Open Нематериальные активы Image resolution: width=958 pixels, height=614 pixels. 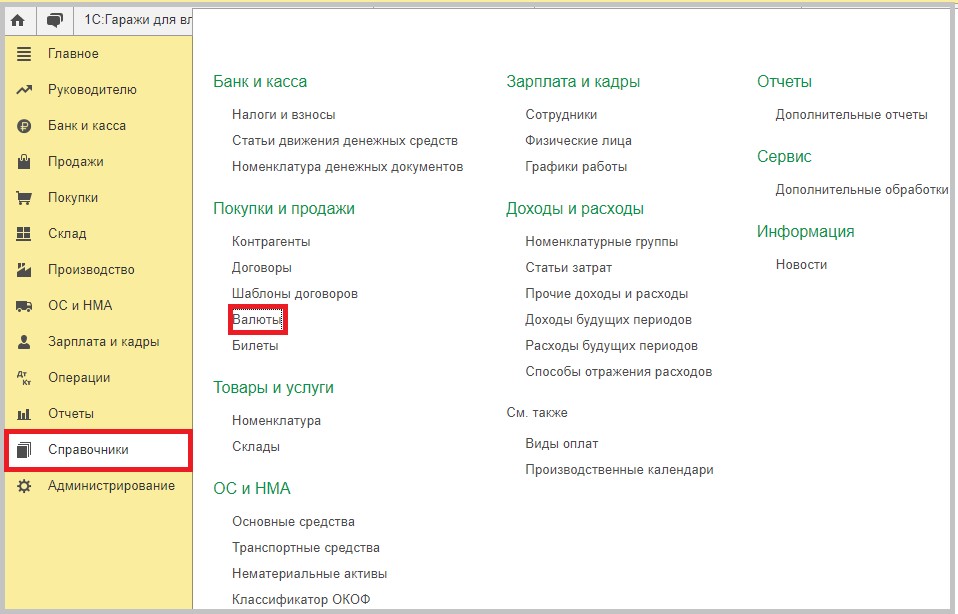[x=310, y=574]
